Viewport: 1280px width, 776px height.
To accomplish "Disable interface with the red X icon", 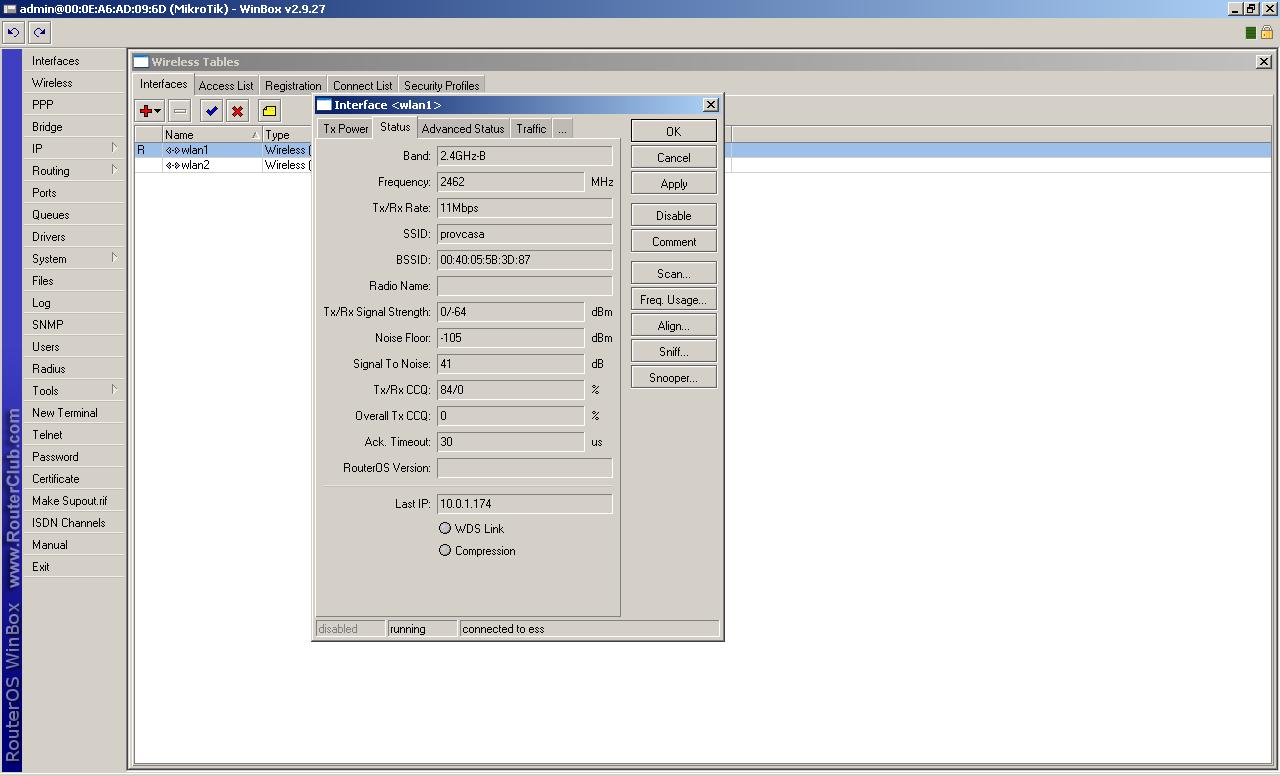I will coord(237,111).
